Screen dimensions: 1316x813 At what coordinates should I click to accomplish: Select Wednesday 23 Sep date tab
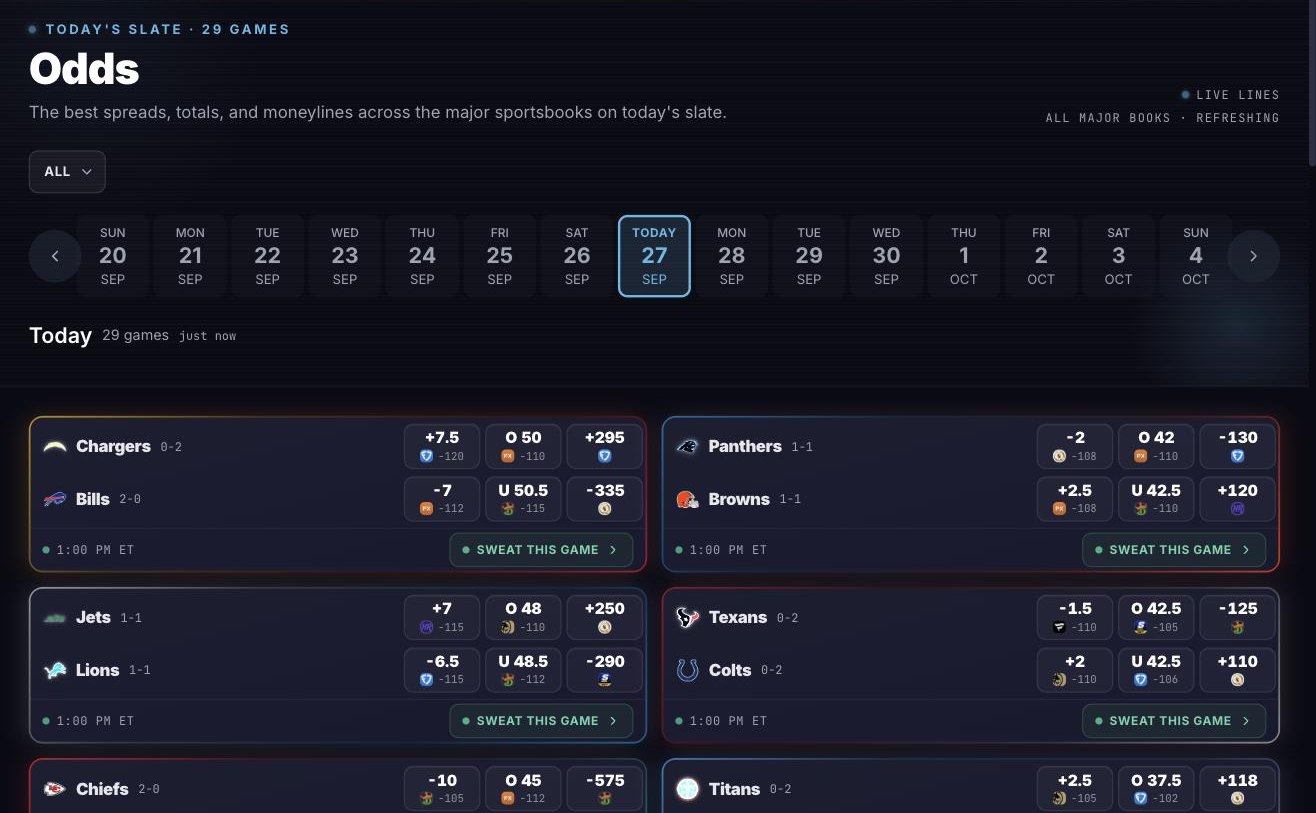tap(345, 256)
